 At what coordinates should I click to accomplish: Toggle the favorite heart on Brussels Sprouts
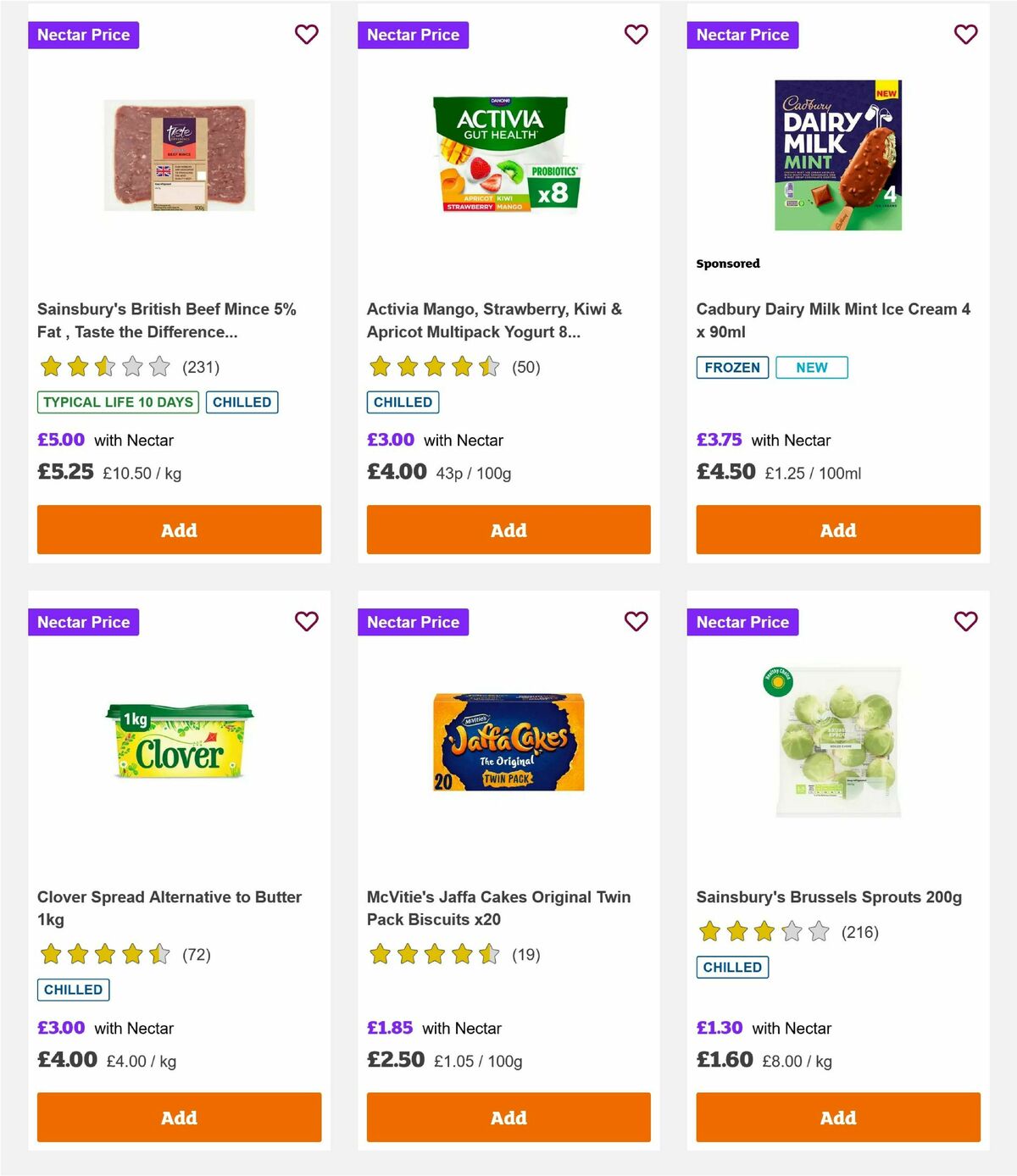[965, 621]
